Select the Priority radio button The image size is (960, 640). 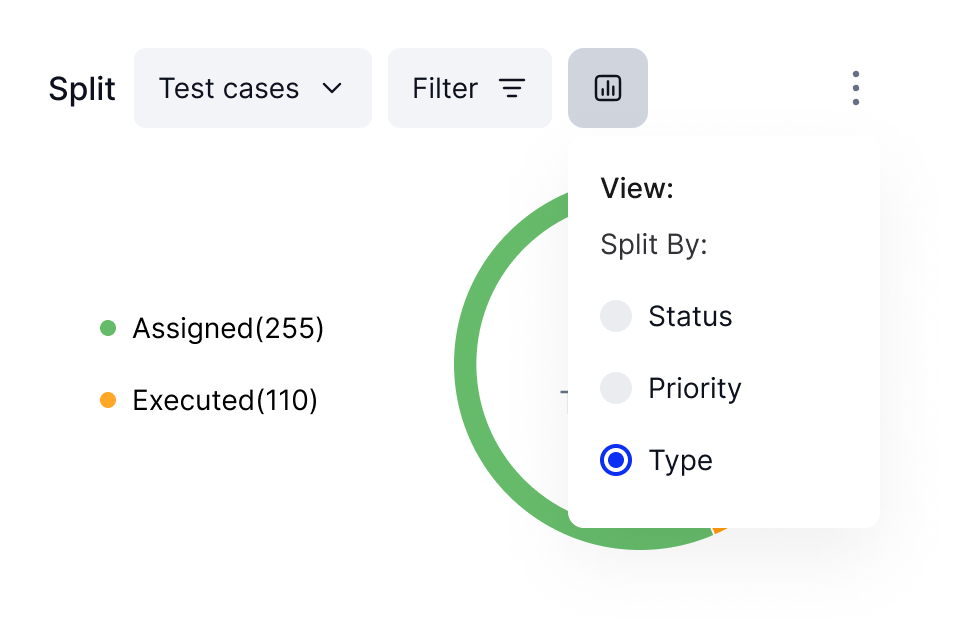(x=615, y=388)
